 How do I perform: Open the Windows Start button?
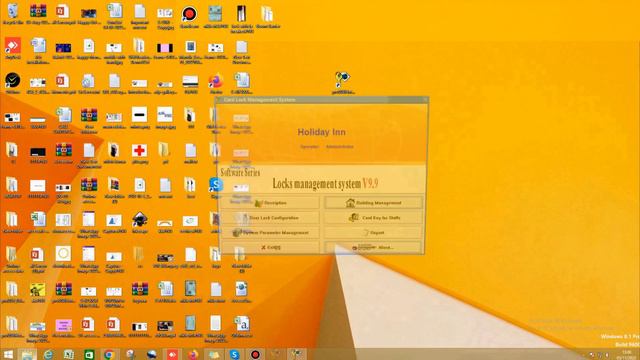(8, 354)
